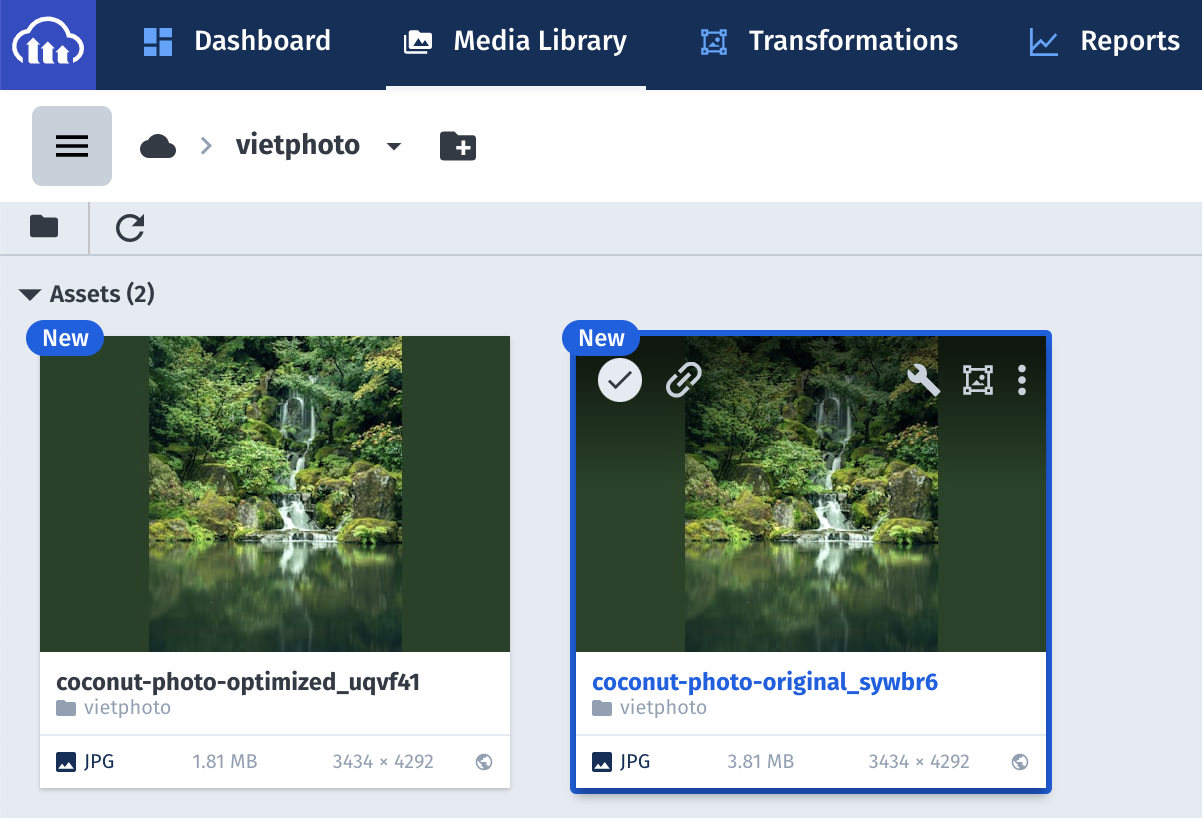The width and height of the screenshot is (1202, 818).
Task: Create a new folder
Action: tap(458, 146)
